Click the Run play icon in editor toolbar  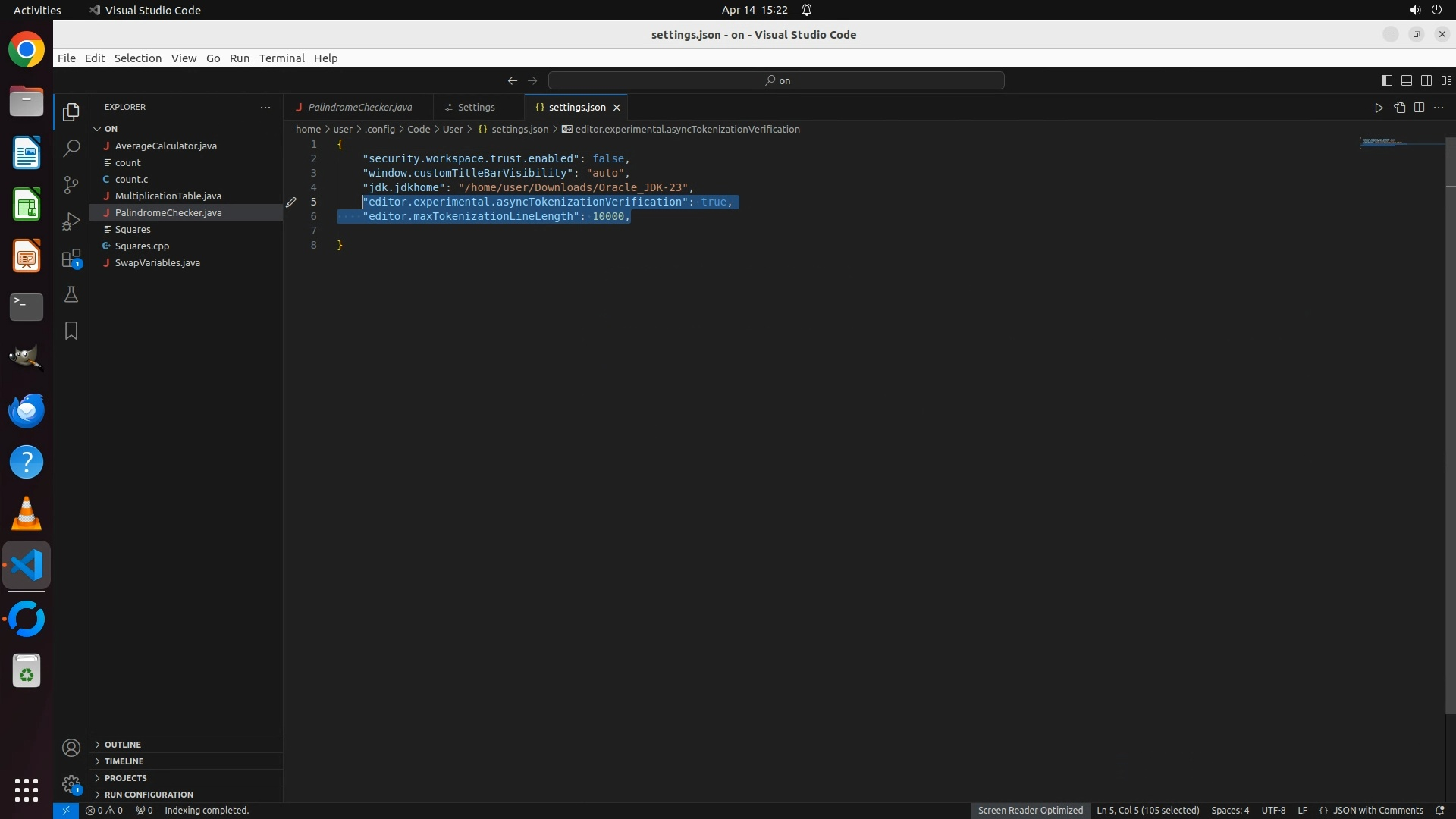tap(1379, 108)
